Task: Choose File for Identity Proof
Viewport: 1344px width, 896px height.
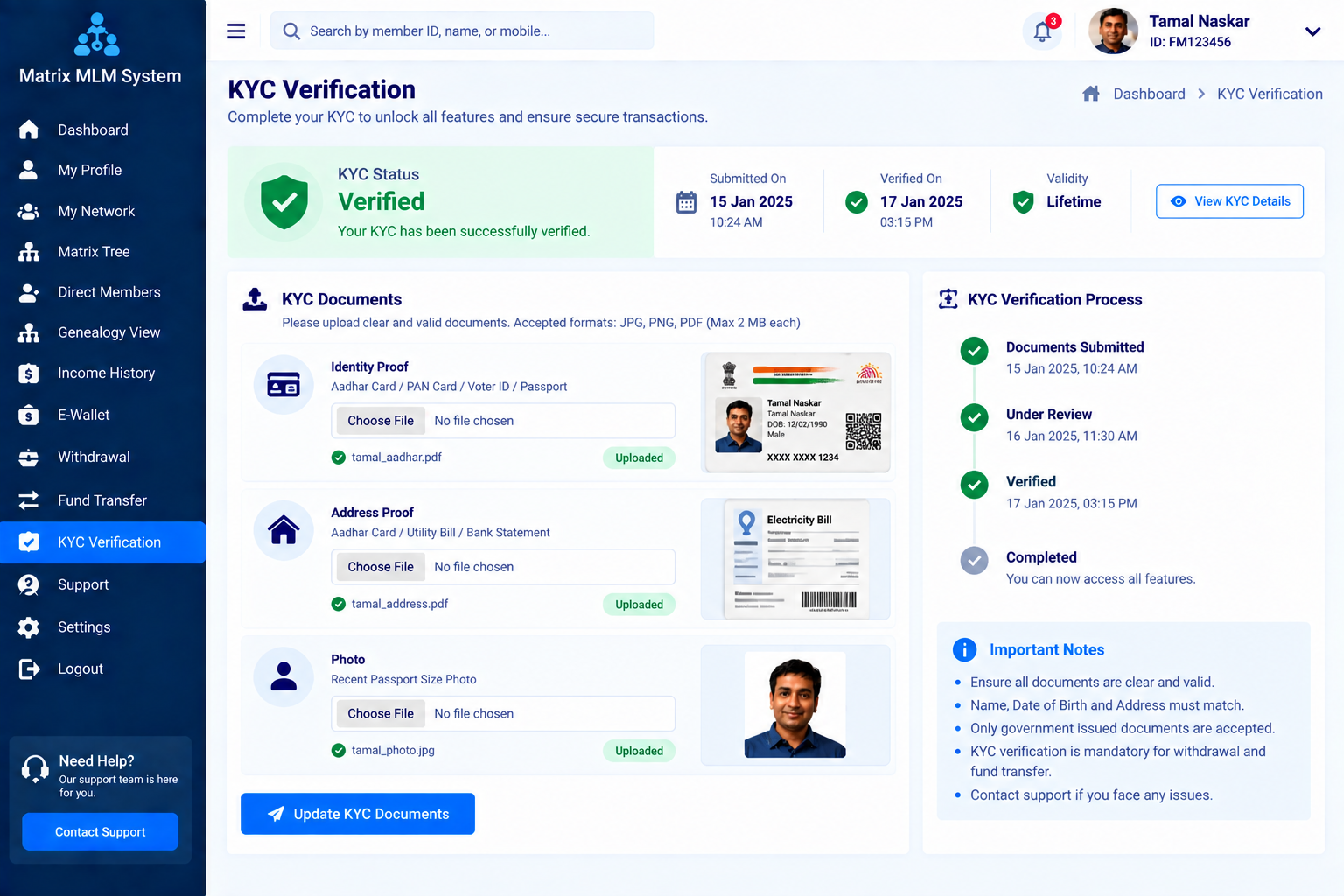Action: pyautogui.click(x=380, y=421)
